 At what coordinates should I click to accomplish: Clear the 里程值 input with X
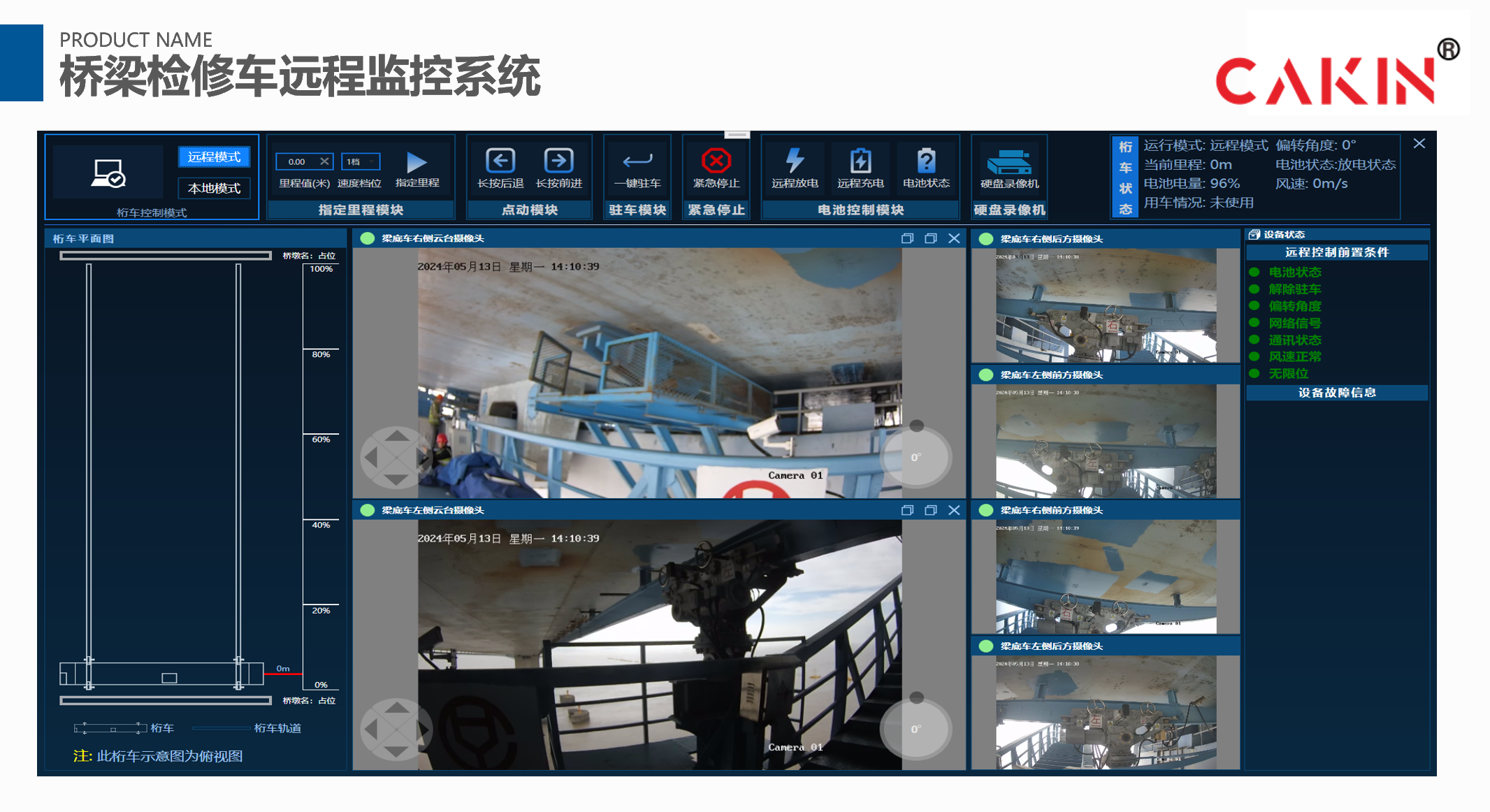pos(324,161)
